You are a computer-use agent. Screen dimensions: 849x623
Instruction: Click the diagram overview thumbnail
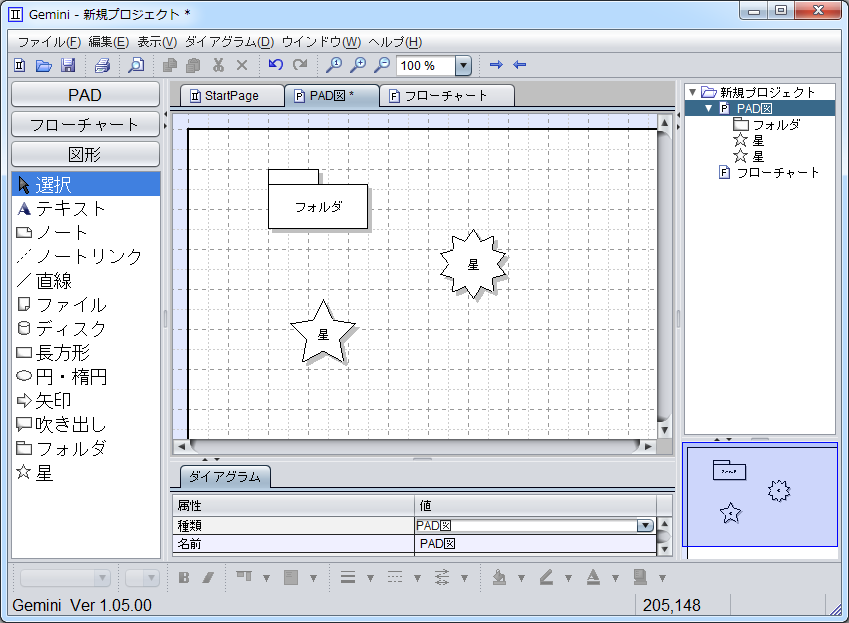pos(760,495)
